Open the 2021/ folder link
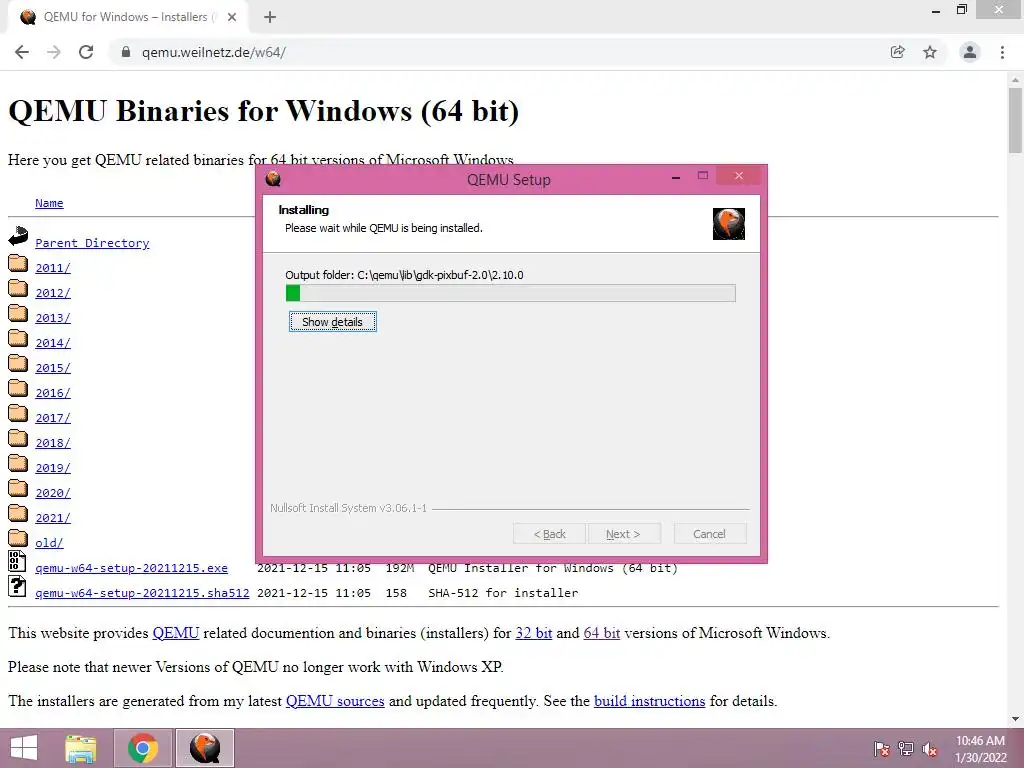The image size is (1024, 768). click(x=53, y=518)
